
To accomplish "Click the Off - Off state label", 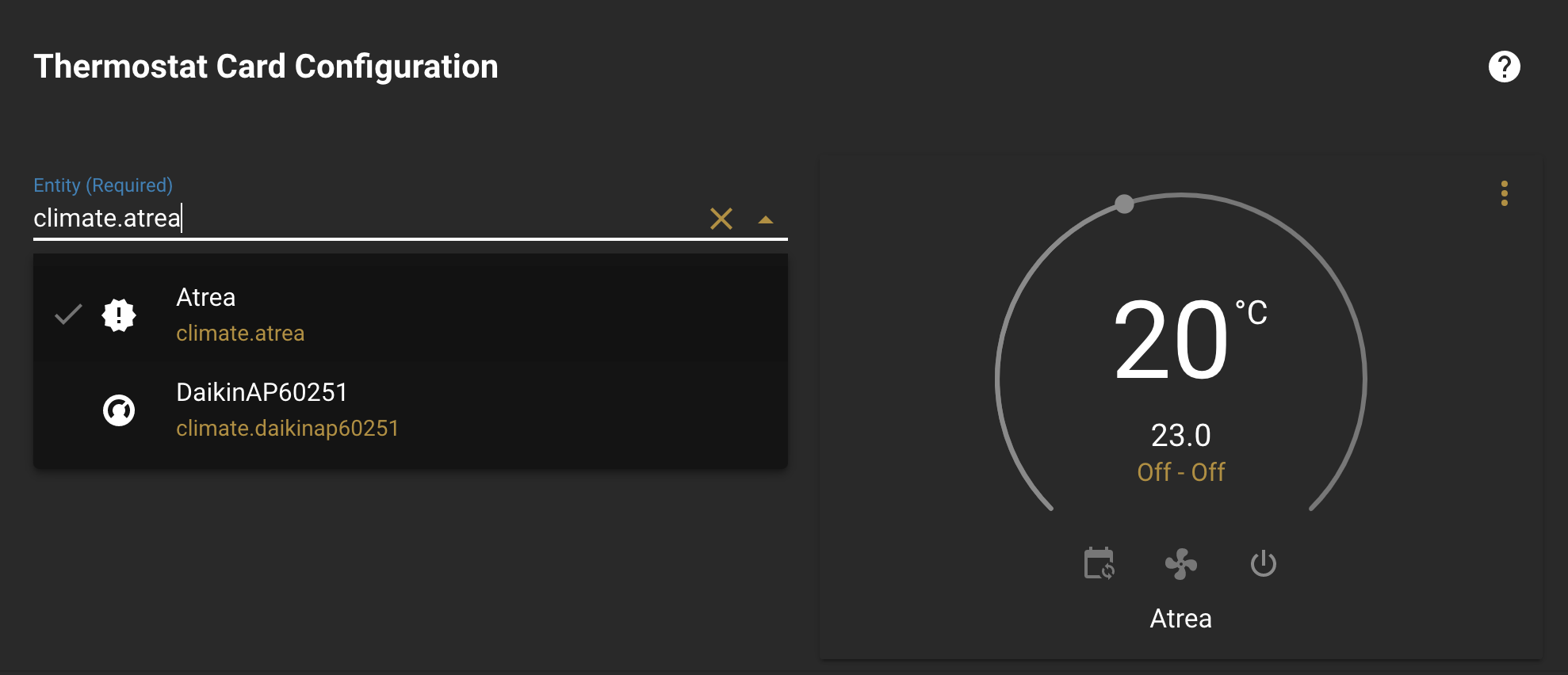I will point(1180,472).
